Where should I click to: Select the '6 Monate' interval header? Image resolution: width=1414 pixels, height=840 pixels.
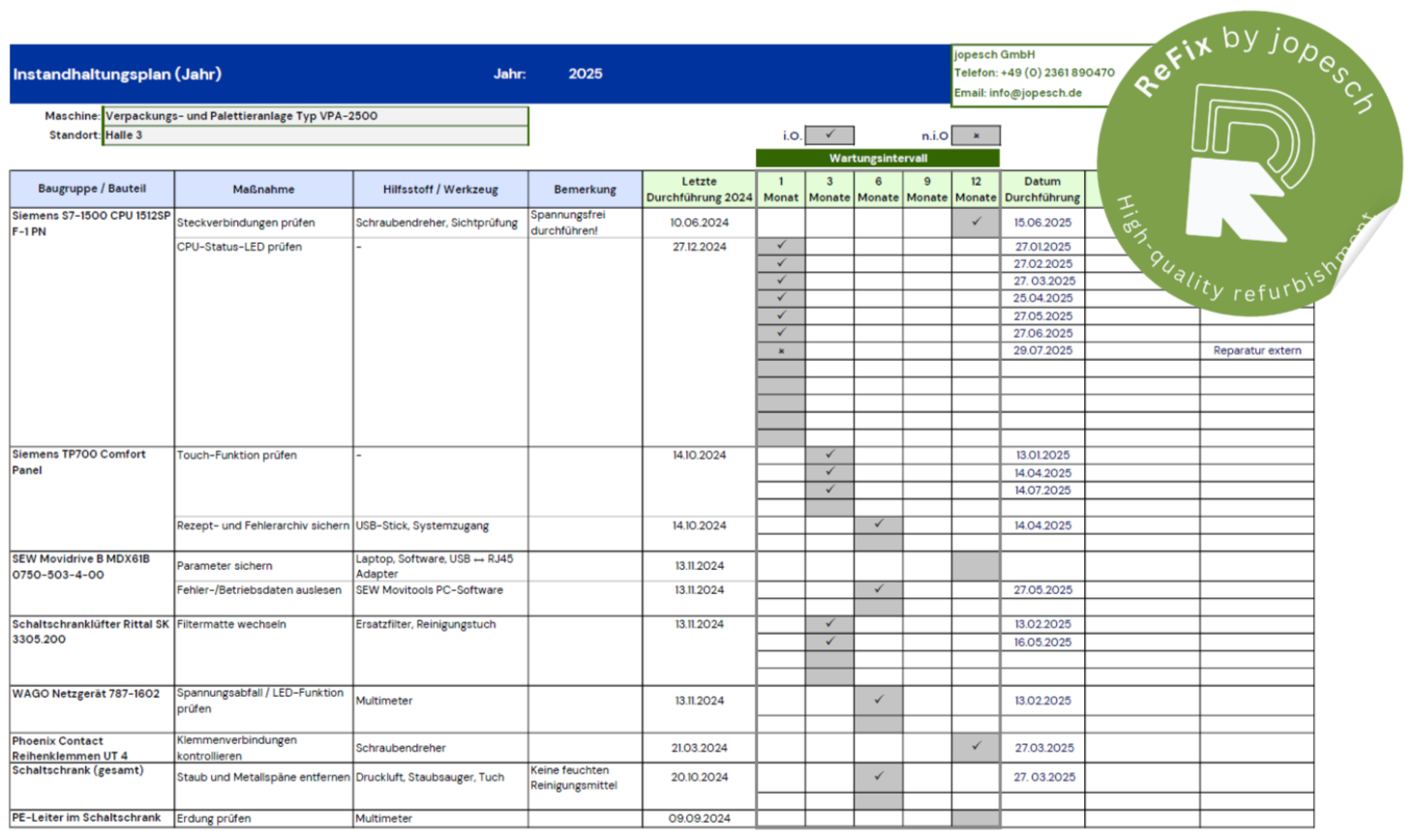point(878,189)
